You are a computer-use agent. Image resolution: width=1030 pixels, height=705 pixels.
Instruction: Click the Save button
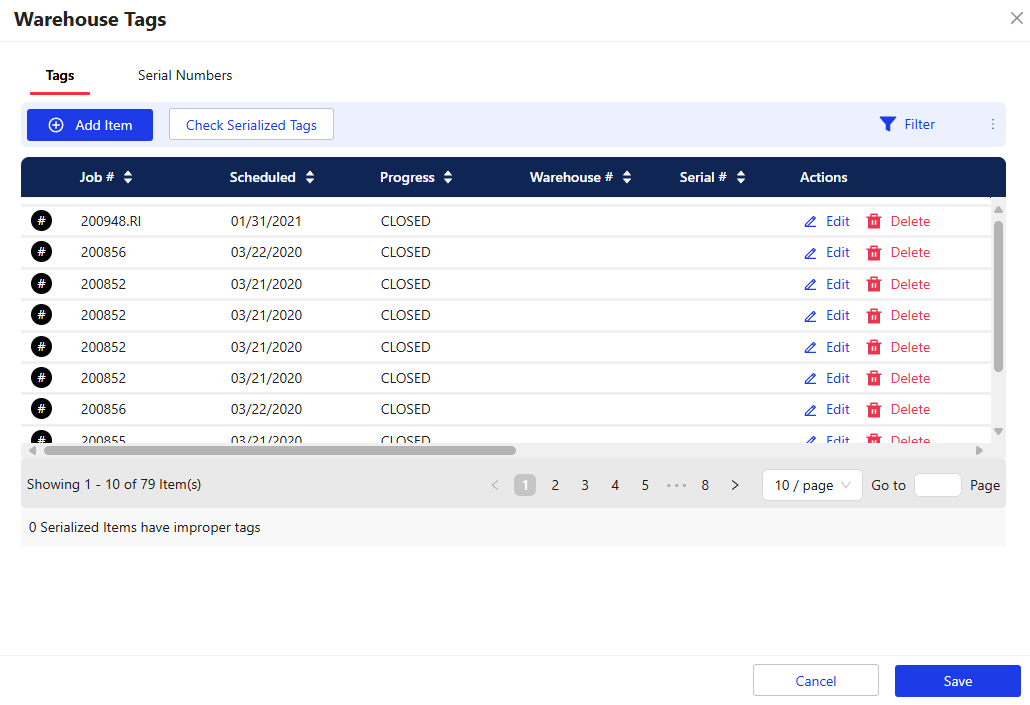(x=958, y=681)
